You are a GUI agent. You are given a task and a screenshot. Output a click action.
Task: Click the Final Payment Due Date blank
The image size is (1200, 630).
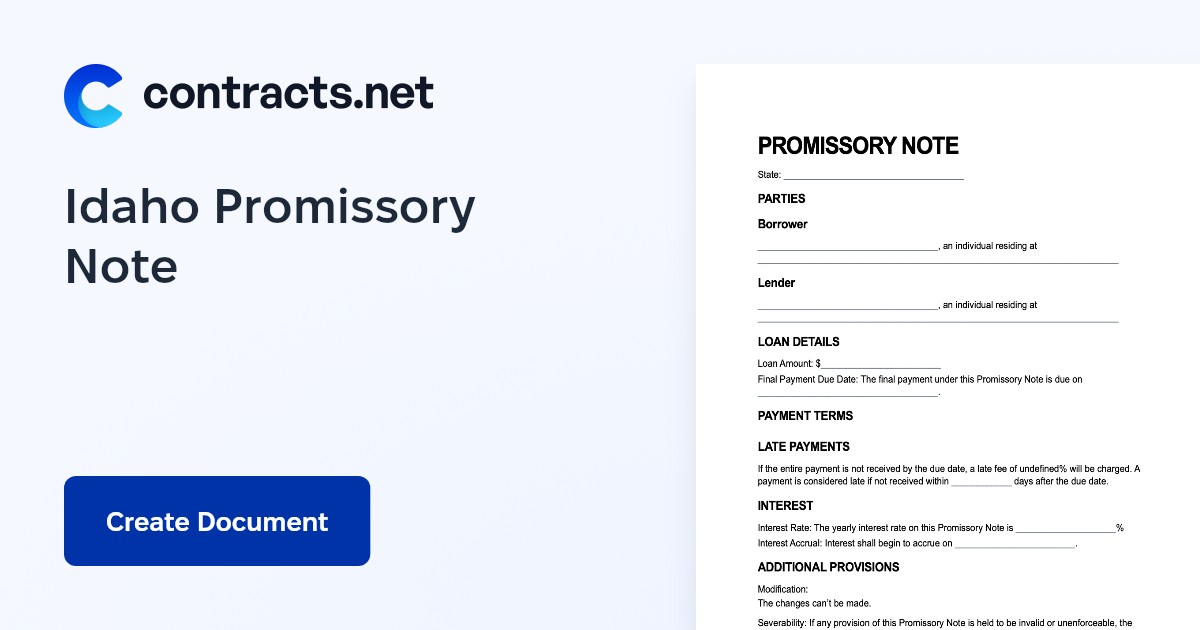tap(847, 394)
